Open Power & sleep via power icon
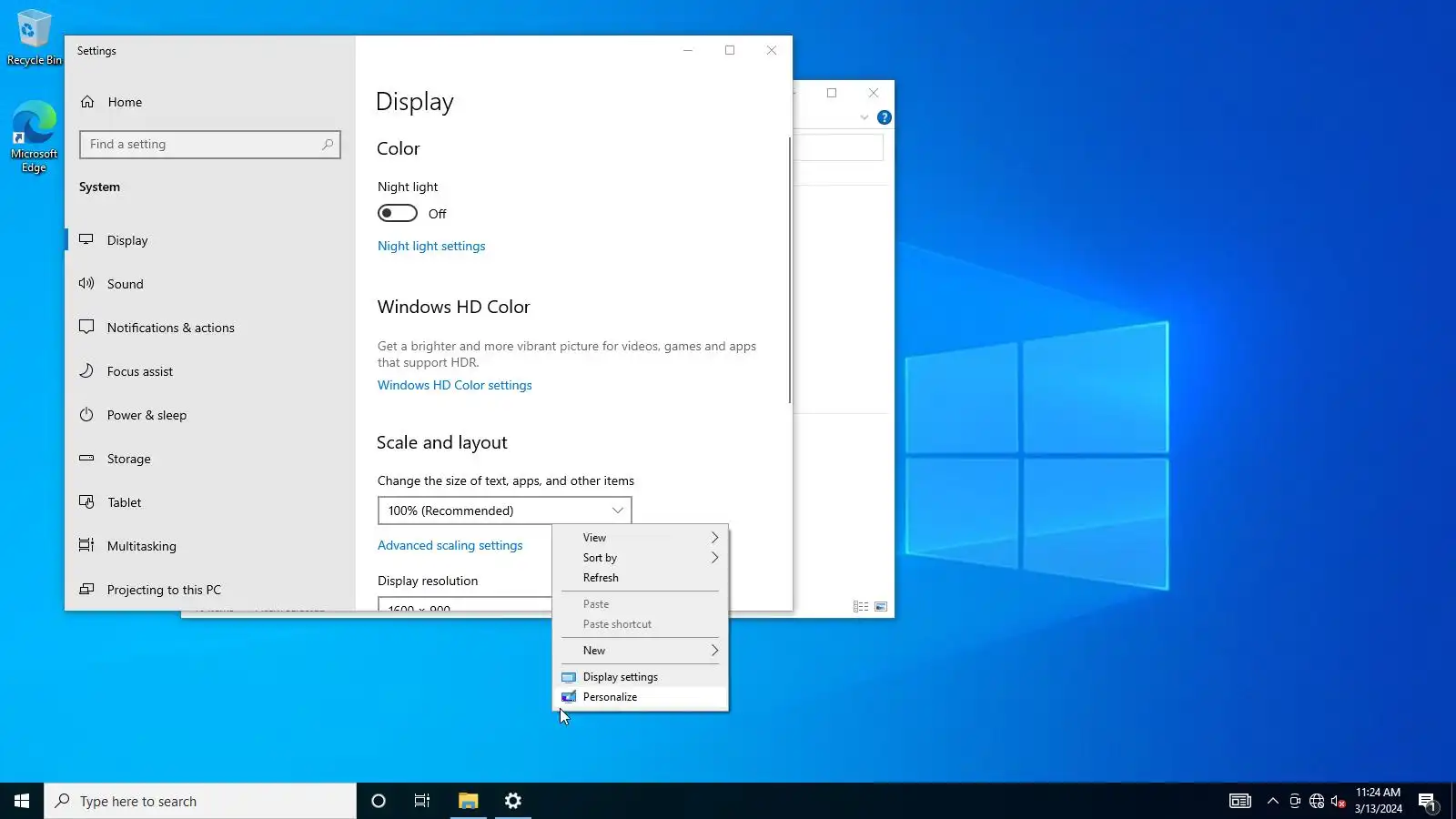Screen dimensions: 1456x819 [x=86, y=414]
